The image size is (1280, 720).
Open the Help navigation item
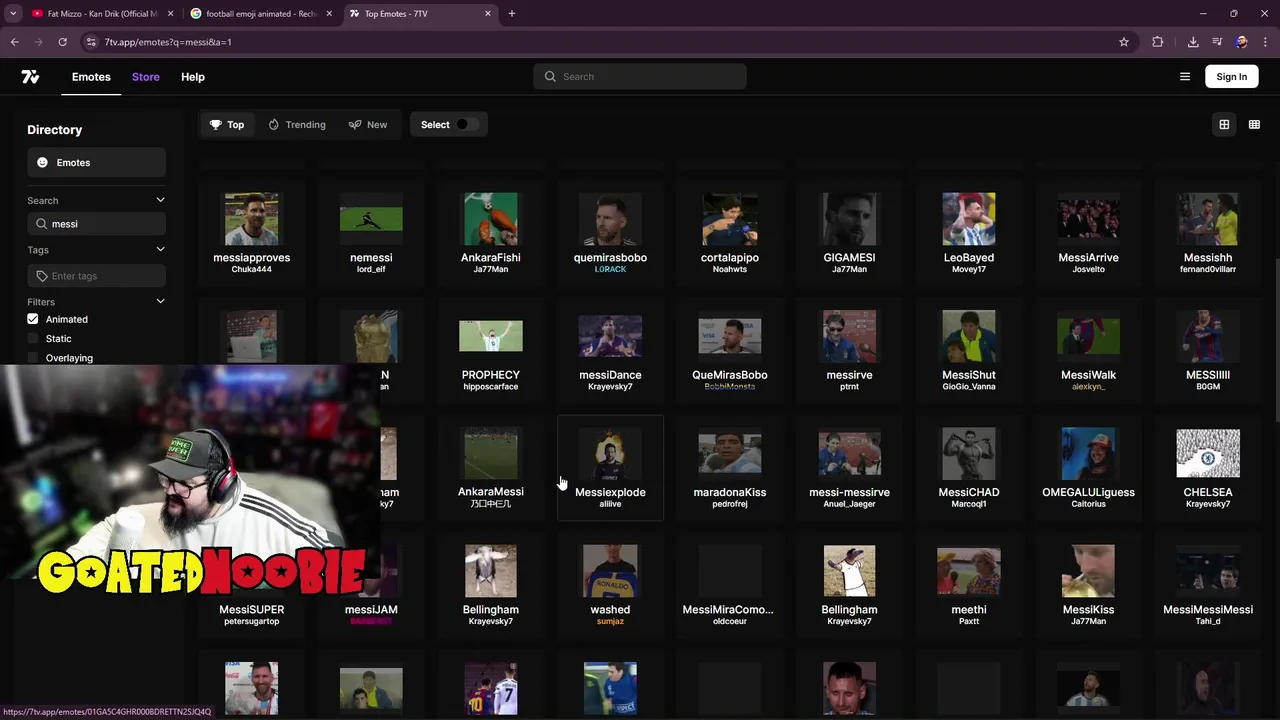(x=193, y=77)
